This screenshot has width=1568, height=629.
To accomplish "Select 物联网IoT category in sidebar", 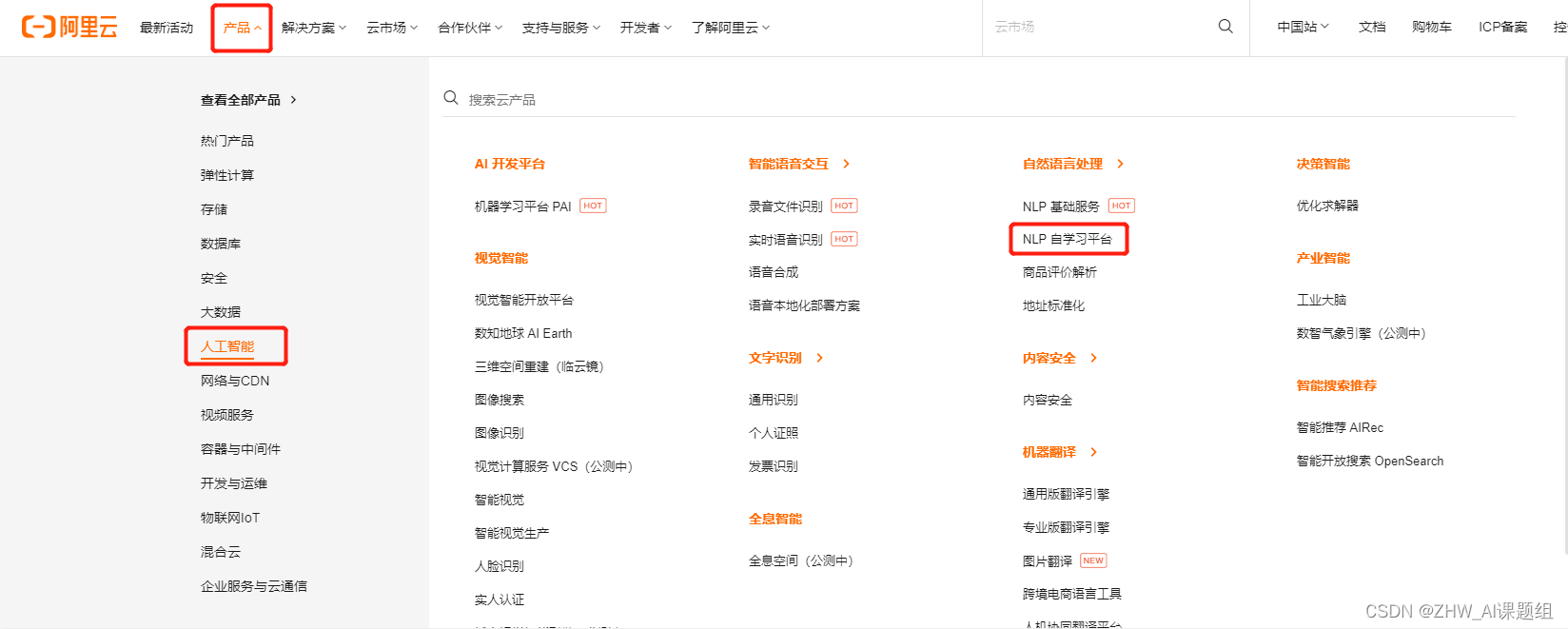I will pyautogui.click(x=230, y=518).
